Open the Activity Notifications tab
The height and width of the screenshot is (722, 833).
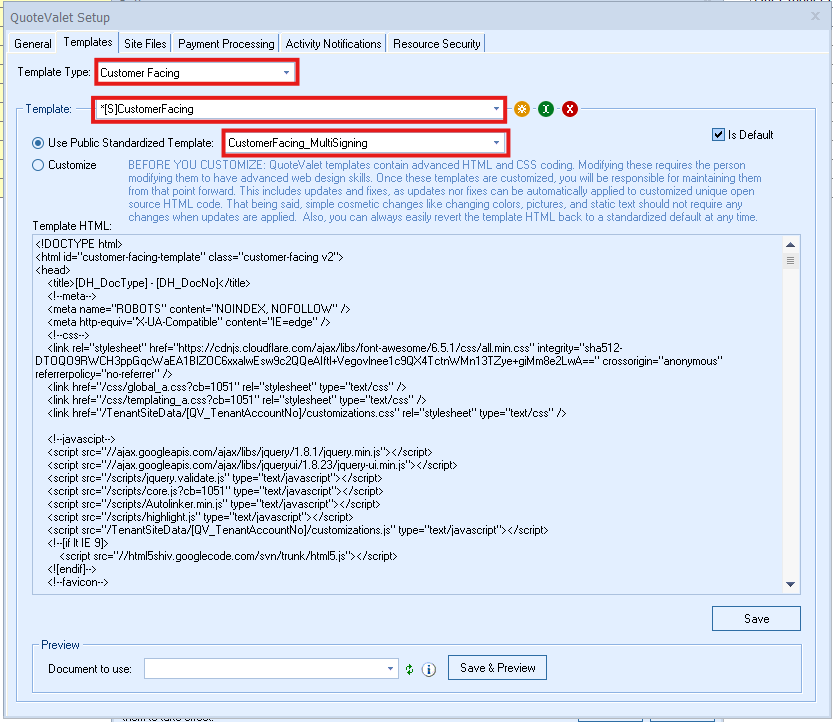[333, 44]
